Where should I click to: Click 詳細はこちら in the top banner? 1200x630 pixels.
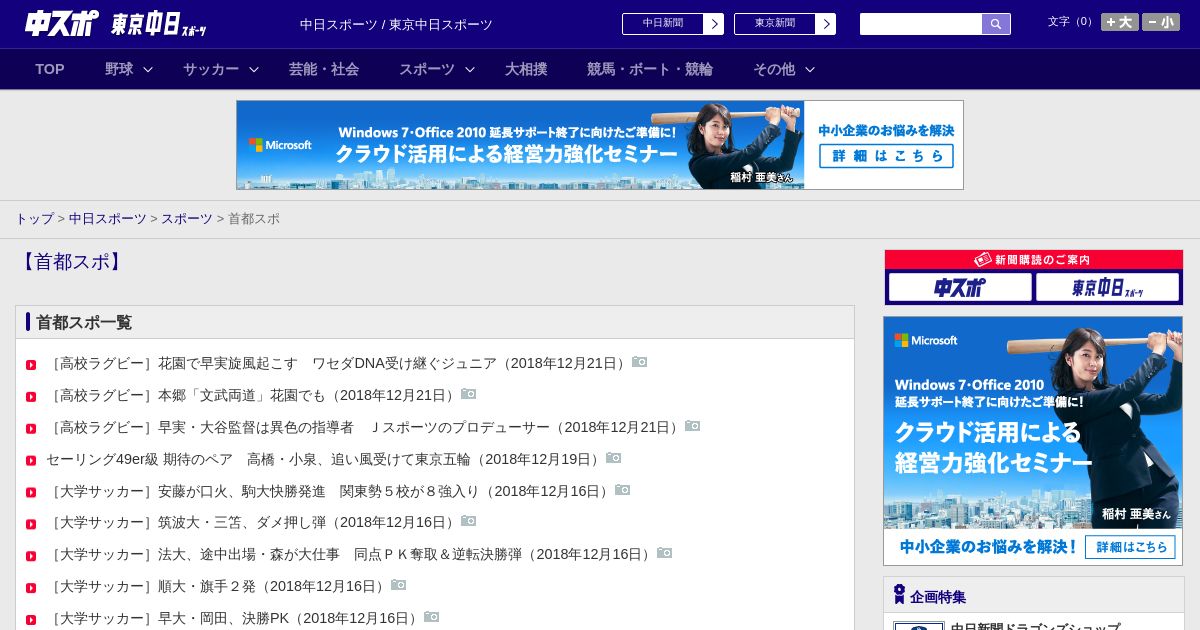pos(886,156)
